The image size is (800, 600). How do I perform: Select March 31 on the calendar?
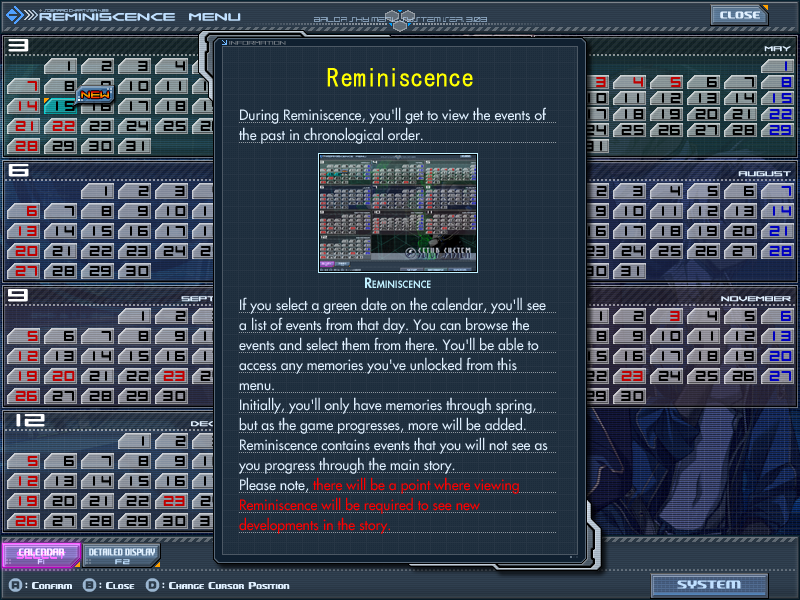[x=135, y=146]
